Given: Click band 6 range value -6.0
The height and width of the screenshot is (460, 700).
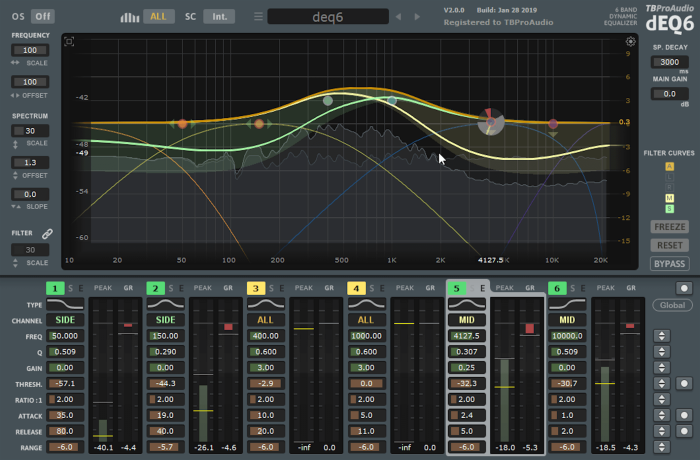Looking at the screenshot, I should tap(567, 447).
